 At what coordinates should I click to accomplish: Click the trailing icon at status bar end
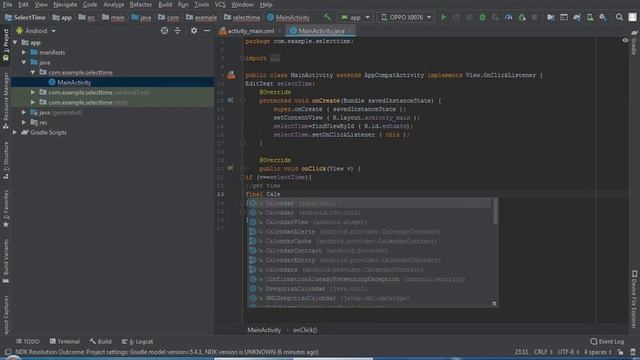click(x=633, y=352)
